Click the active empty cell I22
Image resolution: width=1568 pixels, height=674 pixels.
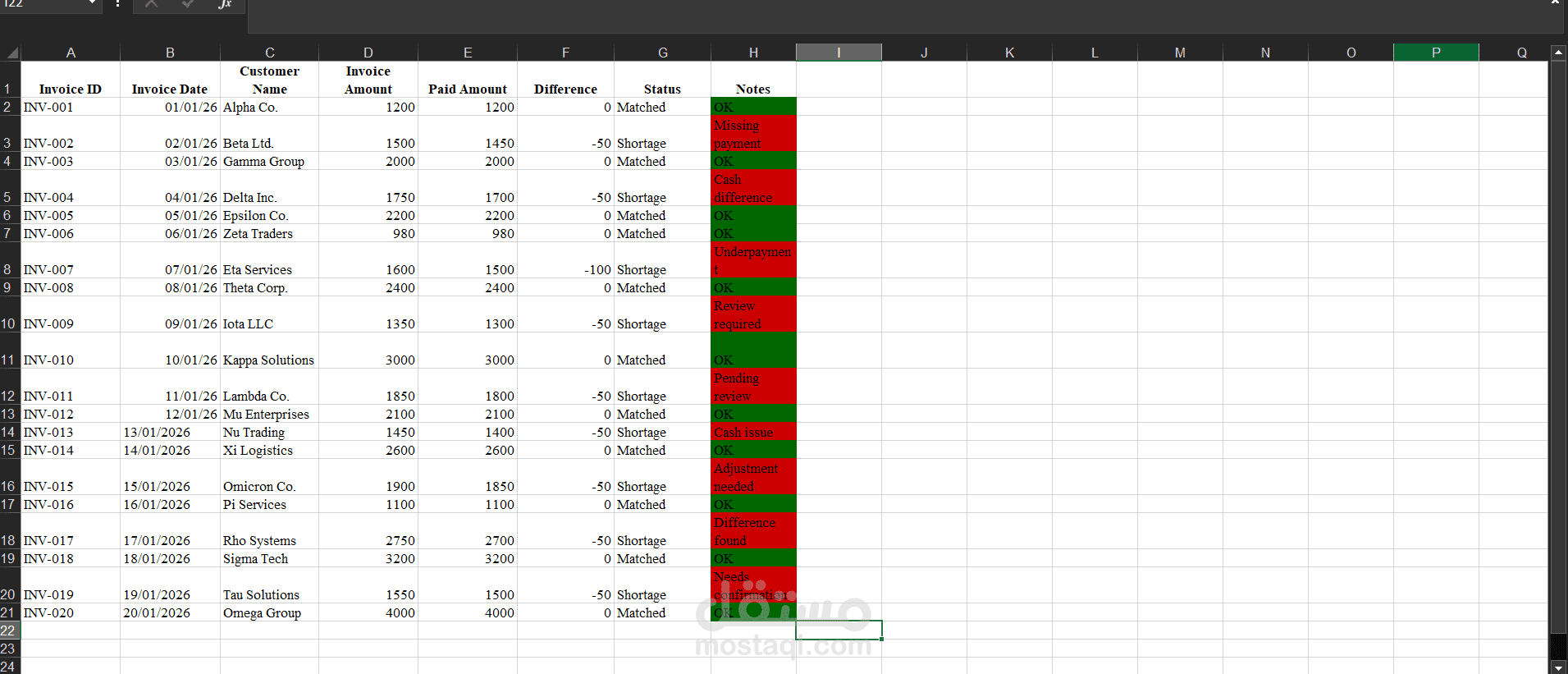(x=839, y=630)
